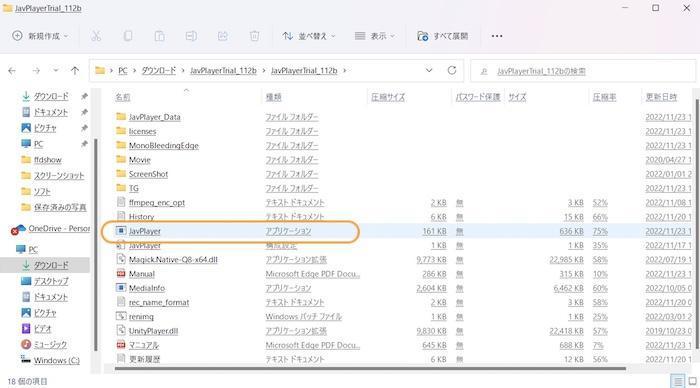Expand address bar history dropdown
The height and width of the screenshot is (388, 700).
429,71
